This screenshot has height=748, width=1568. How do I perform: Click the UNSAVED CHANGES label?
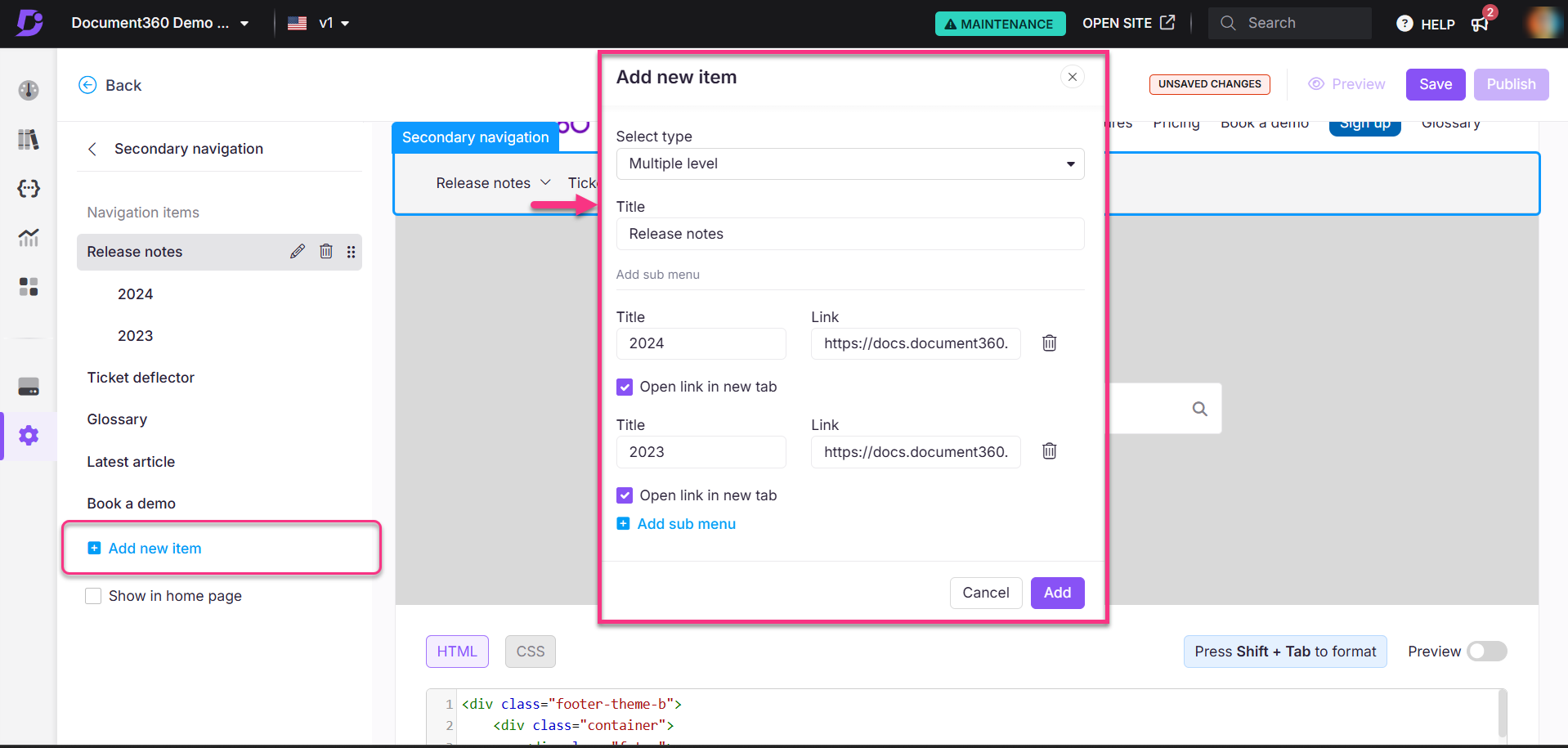1209,84
